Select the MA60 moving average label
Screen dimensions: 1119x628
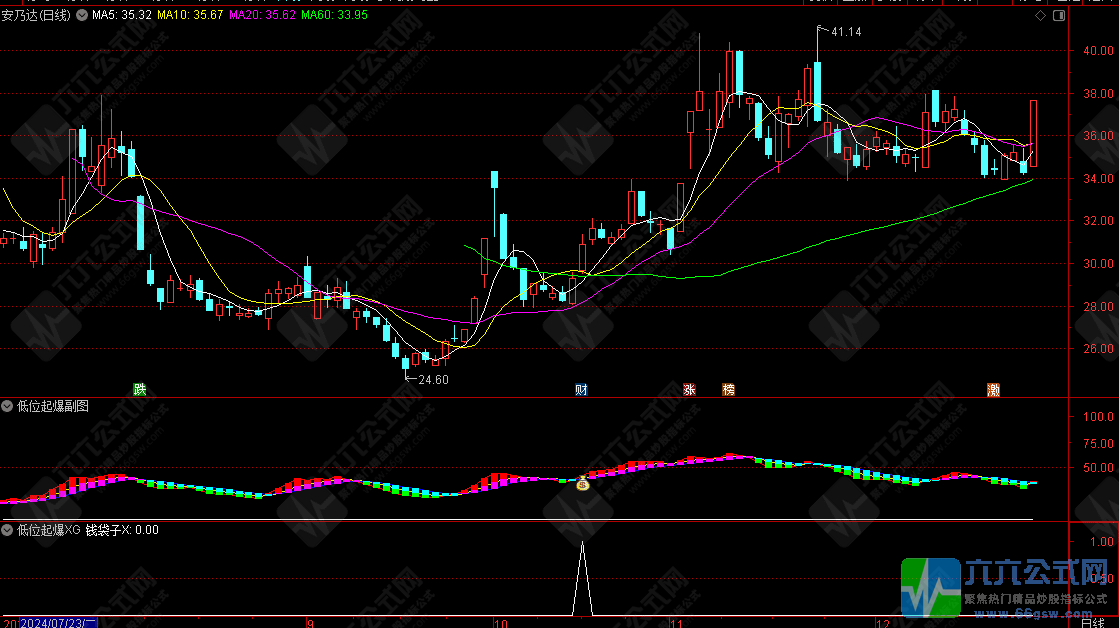335,16
